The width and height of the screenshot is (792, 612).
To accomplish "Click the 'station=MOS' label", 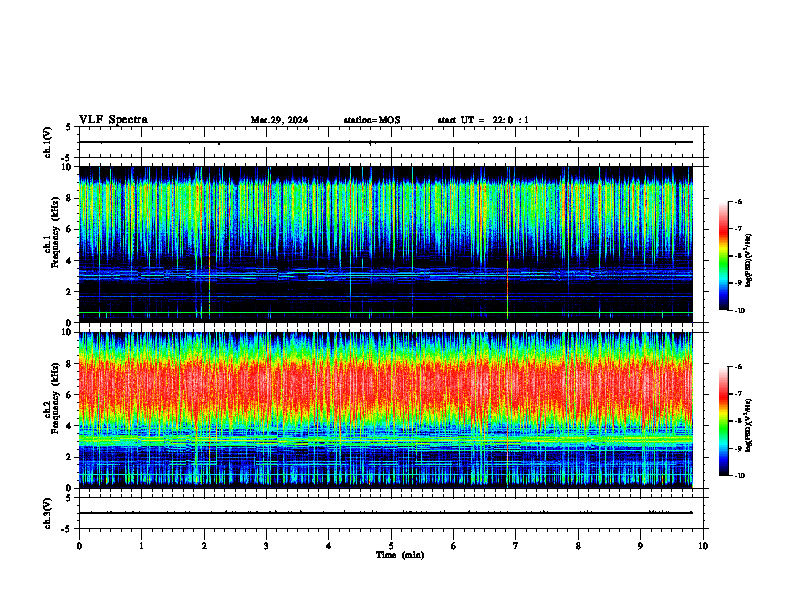I will [x=372, y=120].
